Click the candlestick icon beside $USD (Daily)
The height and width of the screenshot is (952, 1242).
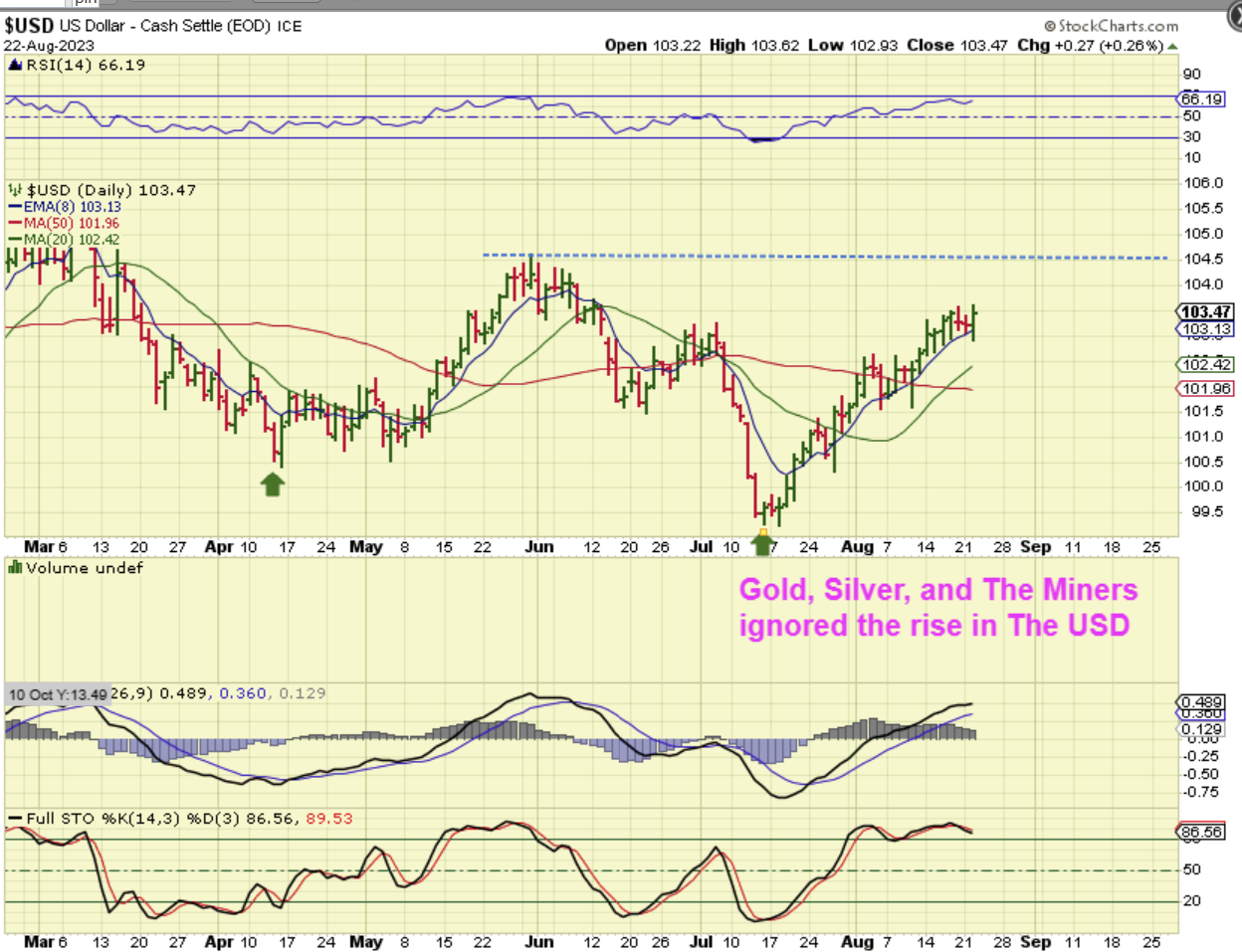point(15,190)
